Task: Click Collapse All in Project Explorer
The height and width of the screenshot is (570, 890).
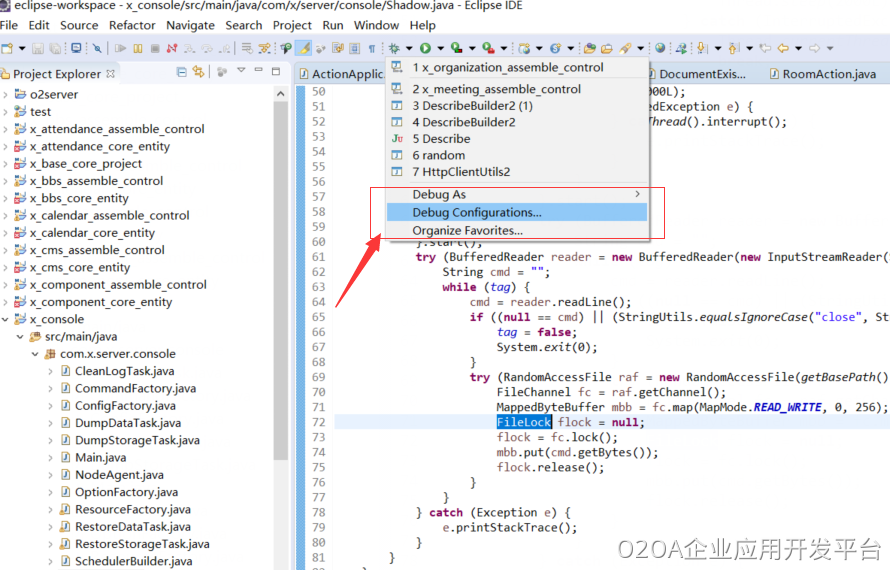Action: click(181, 72)
